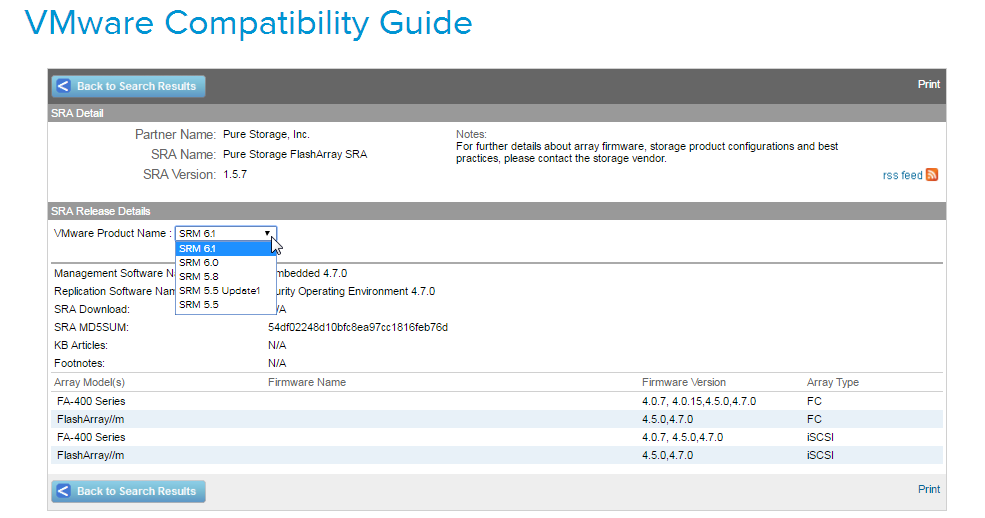This screenshot has height=518, width=985.
Task: Click the SRA Version value 1.5.7
Action: (x=235, y=175)
